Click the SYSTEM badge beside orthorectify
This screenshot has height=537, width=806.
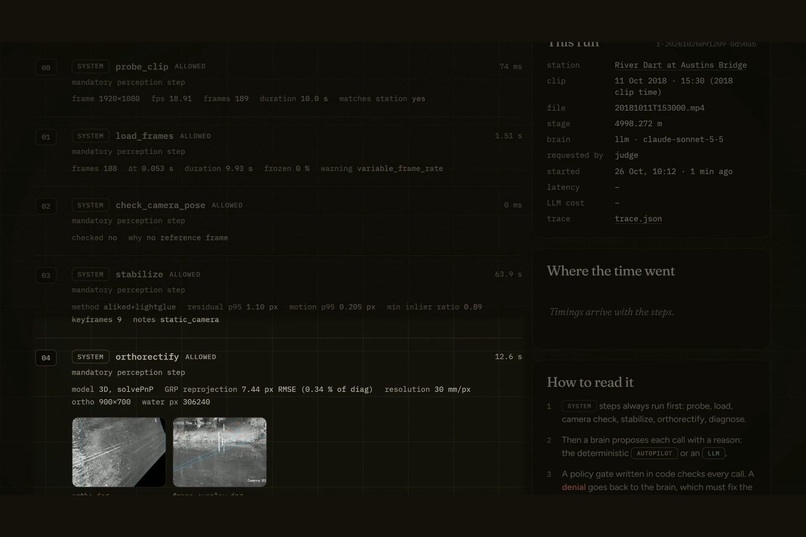point(90,357)
